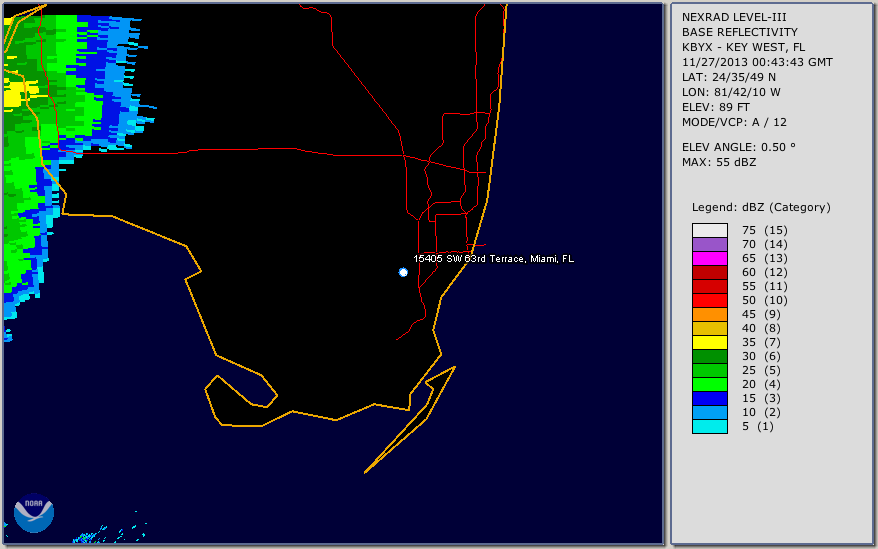878x549 pixels.
Task: Click the legend label 75 (15)
Action: tap(765, 230)
